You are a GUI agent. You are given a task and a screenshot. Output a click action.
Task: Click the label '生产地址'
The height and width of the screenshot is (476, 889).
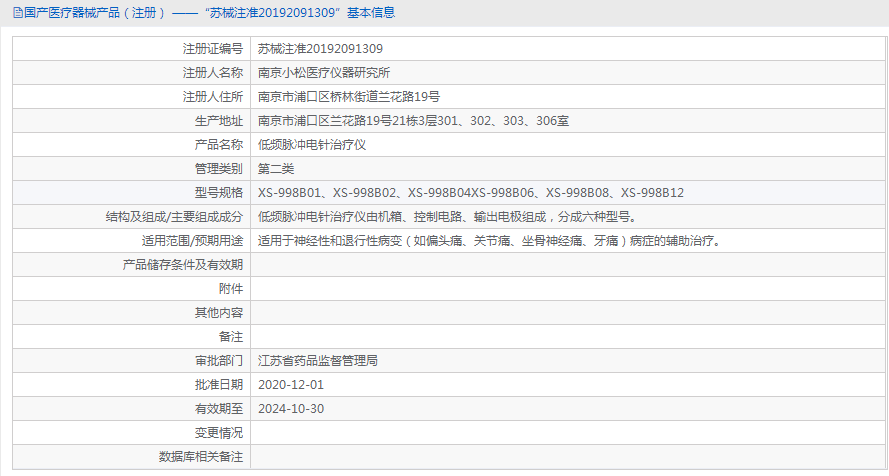pos(219,121)
